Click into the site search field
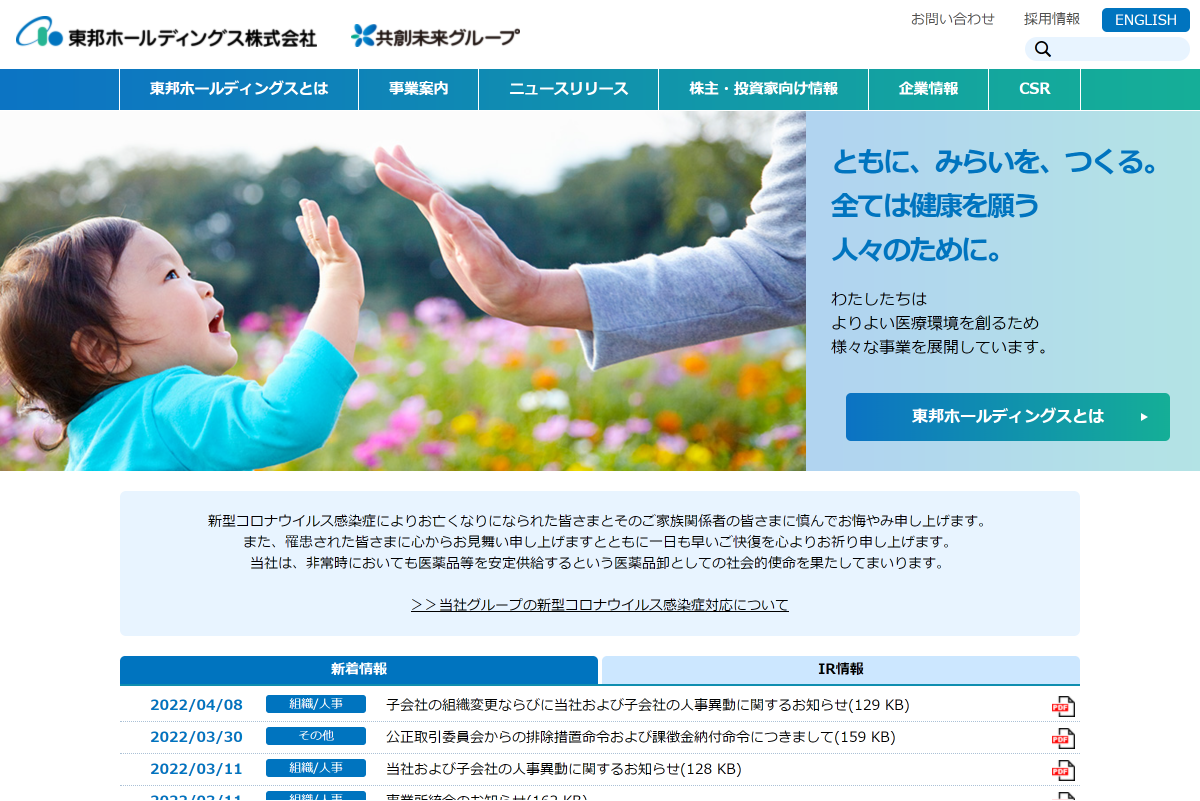This screenshot has height=801, width=1200. [1120, 50]
